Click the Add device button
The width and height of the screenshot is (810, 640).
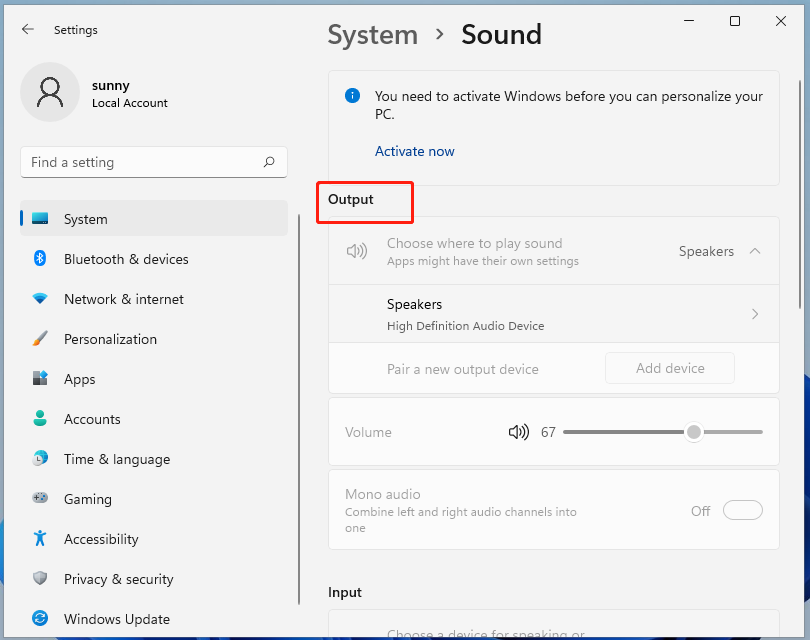pos(670,368)
